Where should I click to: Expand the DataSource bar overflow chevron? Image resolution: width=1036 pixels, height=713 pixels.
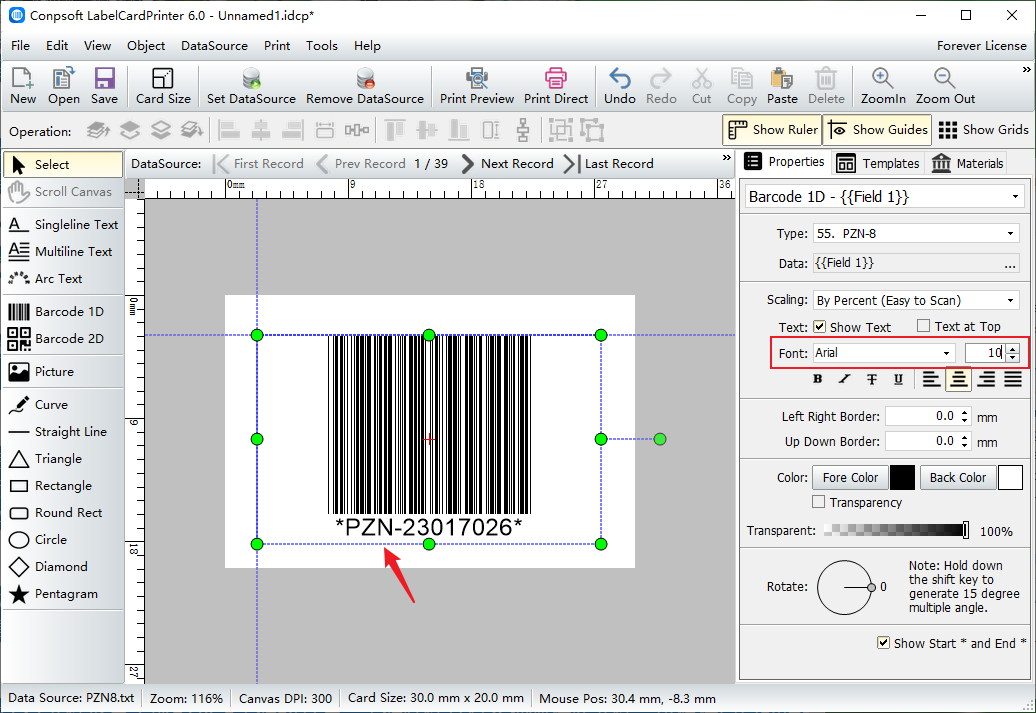click(x=727, y=158)
